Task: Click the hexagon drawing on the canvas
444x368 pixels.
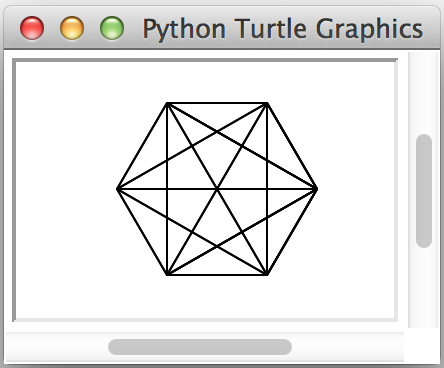Action: [x=217, y=189]
